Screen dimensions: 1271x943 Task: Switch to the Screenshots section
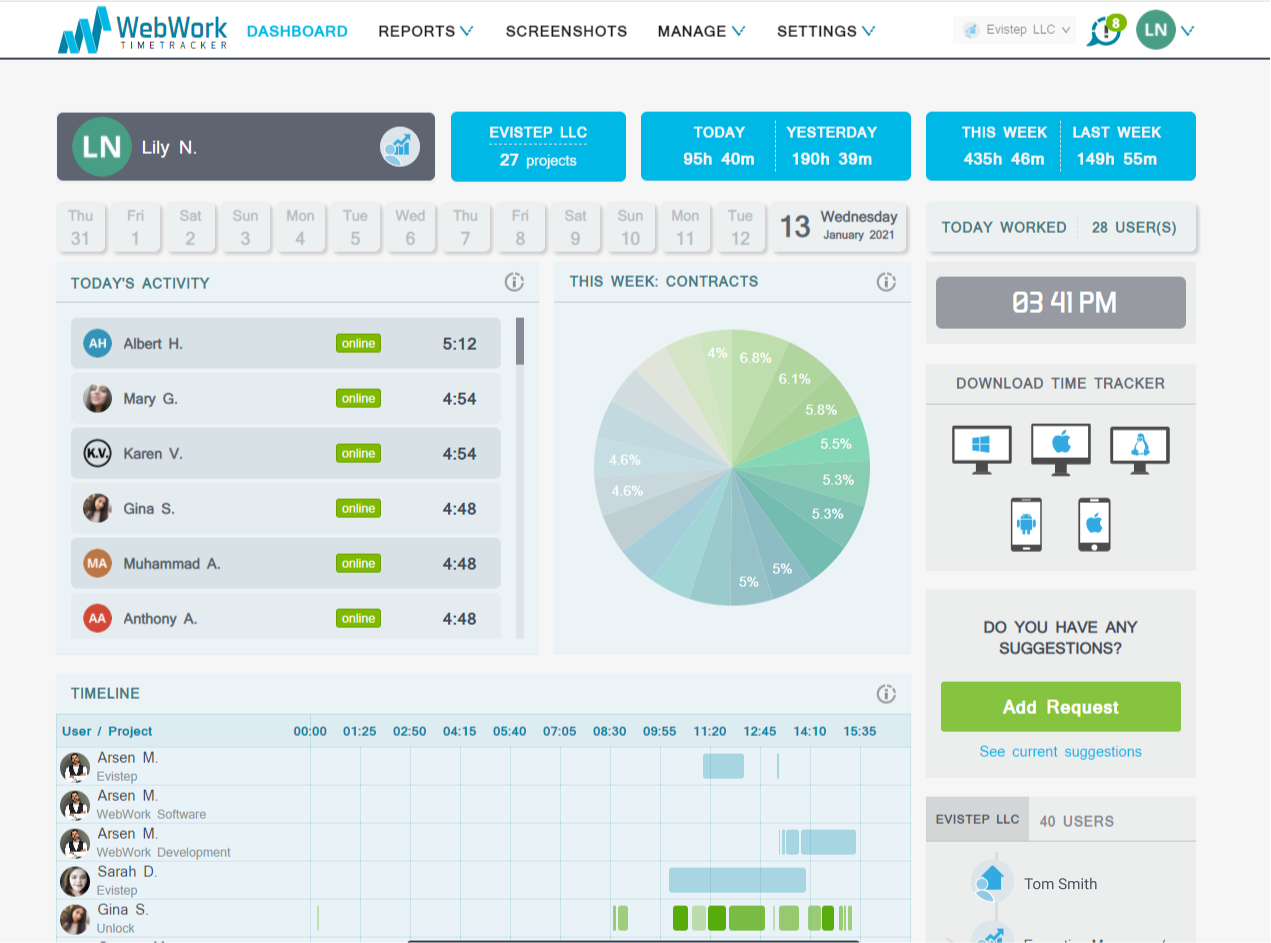[566, 31]
